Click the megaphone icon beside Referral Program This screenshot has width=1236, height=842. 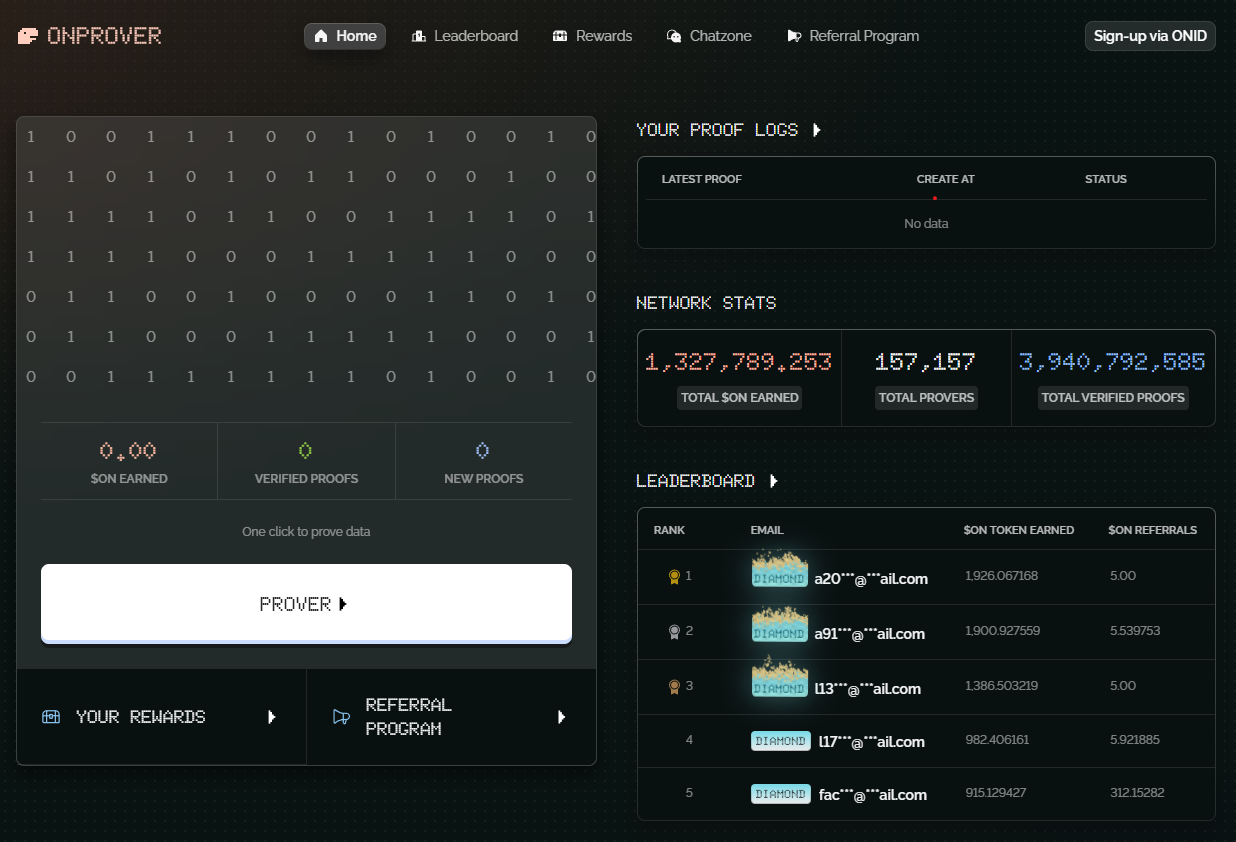click(341, 717)
